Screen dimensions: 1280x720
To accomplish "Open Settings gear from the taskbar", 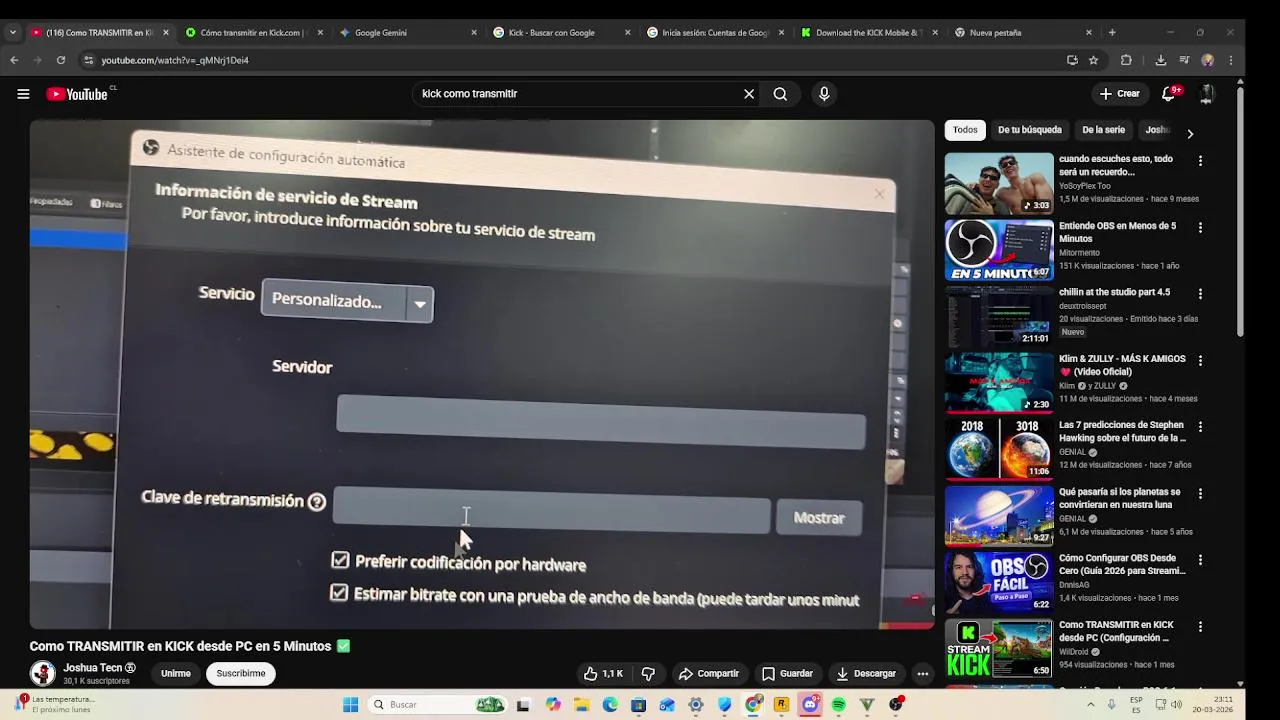I will [696, 705].
